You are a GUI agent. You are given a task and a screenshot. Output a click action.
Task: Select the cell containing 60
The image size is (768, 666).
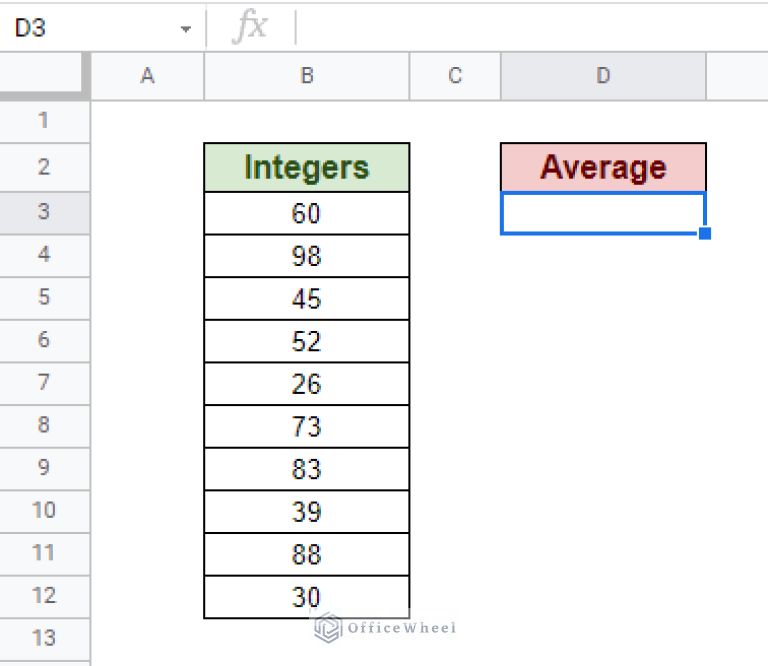[x=306, y=213]
